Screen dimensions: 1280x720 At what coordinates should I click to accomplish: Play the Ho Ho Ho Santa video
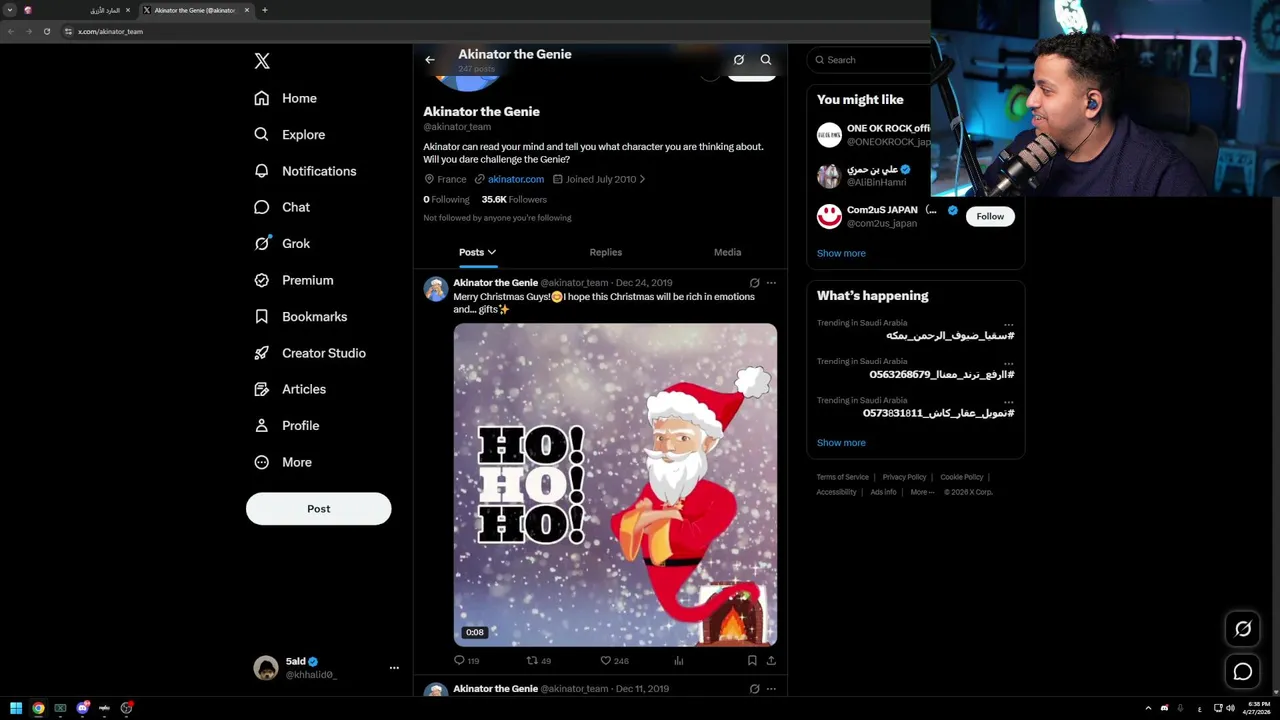(615, 484)
